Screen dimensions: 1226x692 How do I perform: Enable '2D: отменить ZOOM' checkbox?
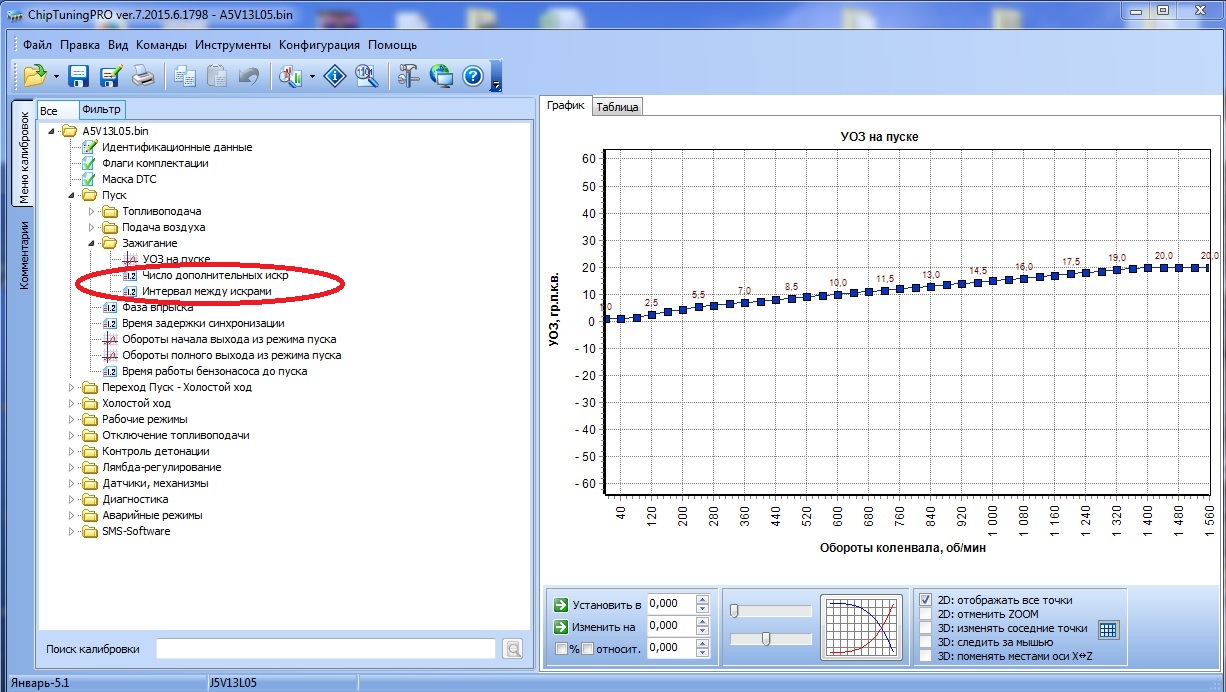926,614
